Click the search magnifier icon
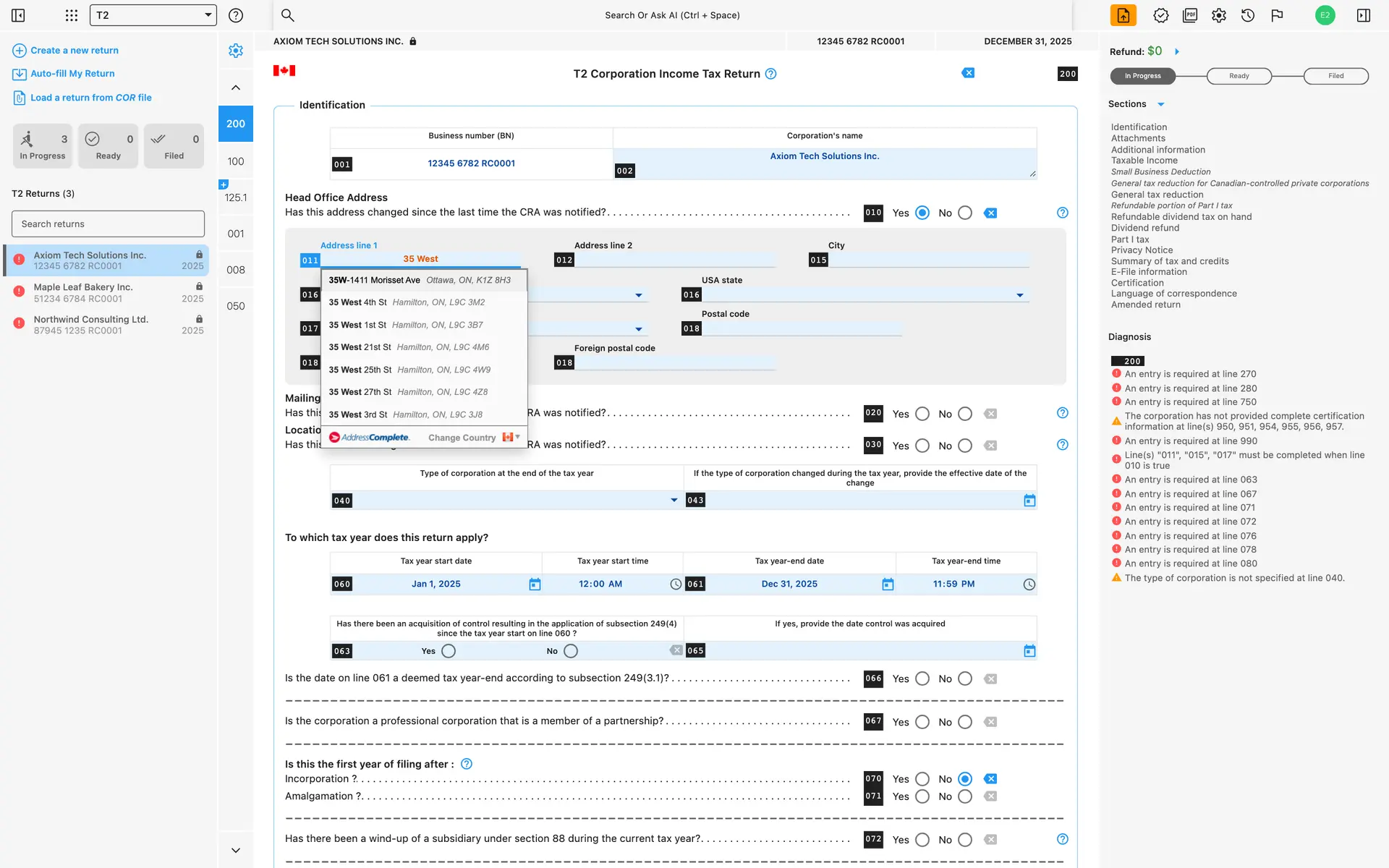This screenshot has width=1389, height=868. click(x=287, y=15)
